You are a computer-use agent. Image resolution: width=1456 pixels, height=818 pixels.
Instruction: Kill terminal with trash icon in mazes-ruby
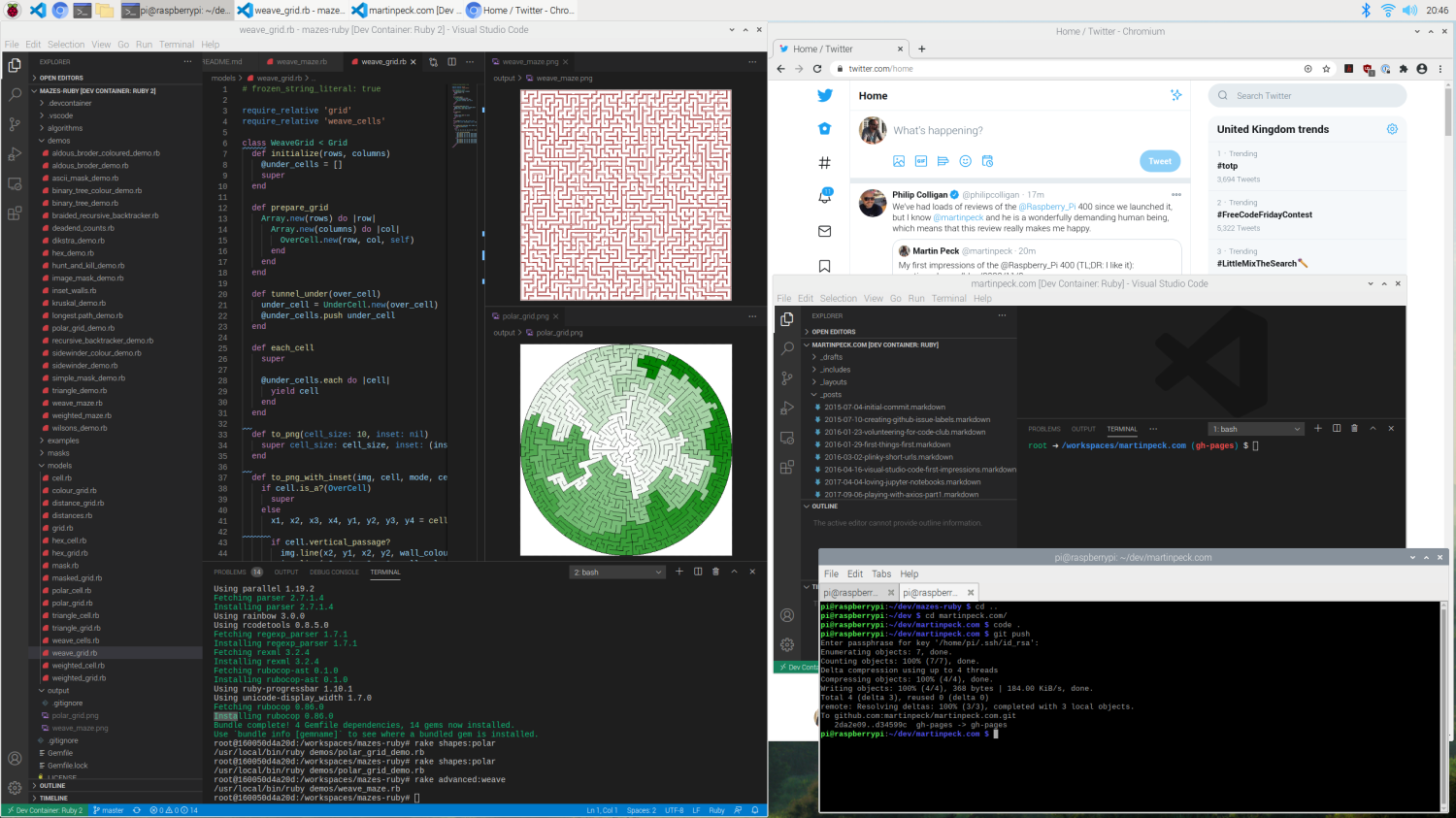pos(715,572)
